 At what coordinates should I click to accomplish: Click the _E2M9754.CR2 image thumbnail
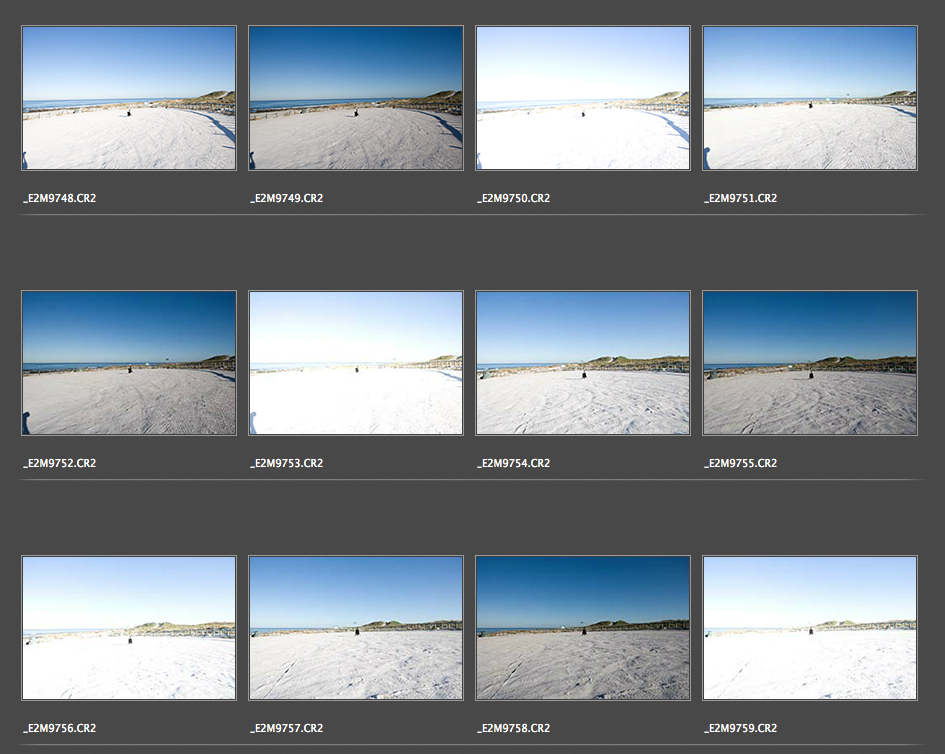coord(583,363)
